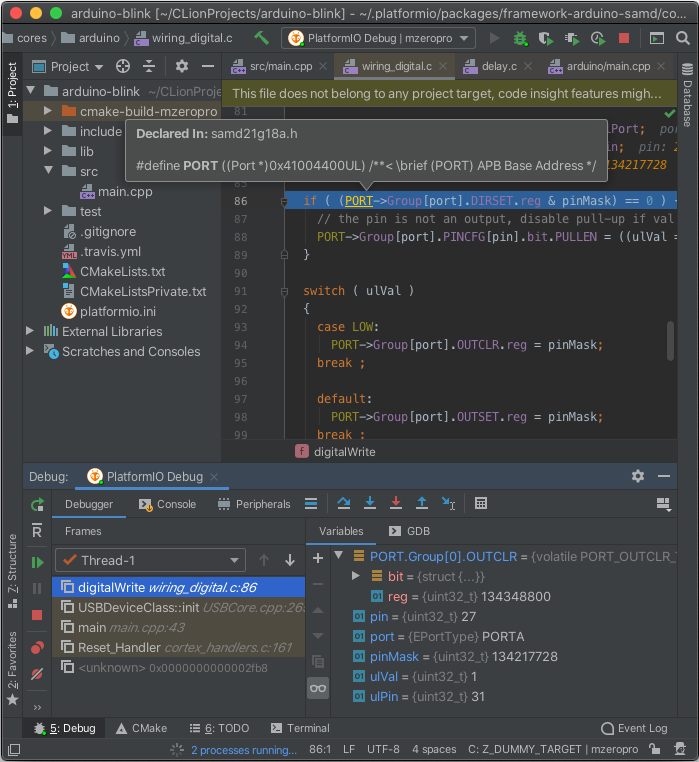Click the locate in Project tree crosshair
Viewport: 699px width, 762px height.
click(x=123, y=66)
